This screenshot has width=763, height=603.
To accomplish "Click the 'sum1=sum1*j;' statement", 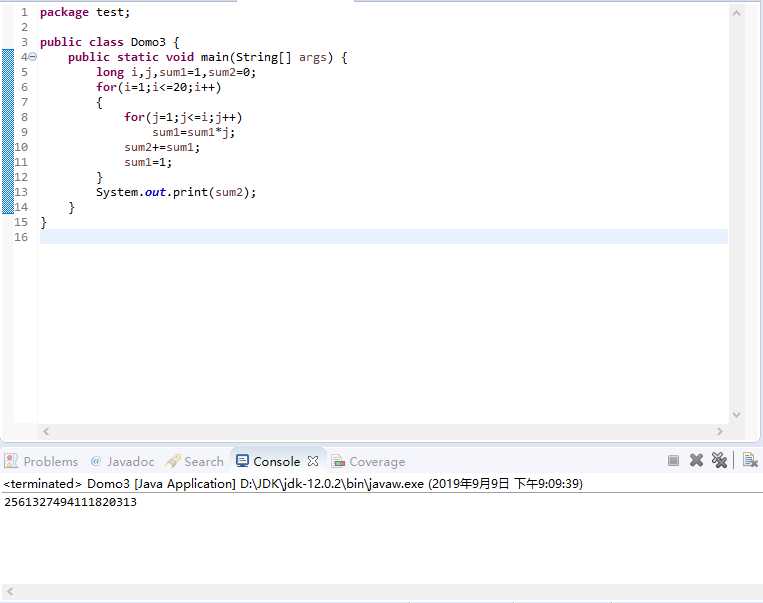I will click(x=194, y=132).
